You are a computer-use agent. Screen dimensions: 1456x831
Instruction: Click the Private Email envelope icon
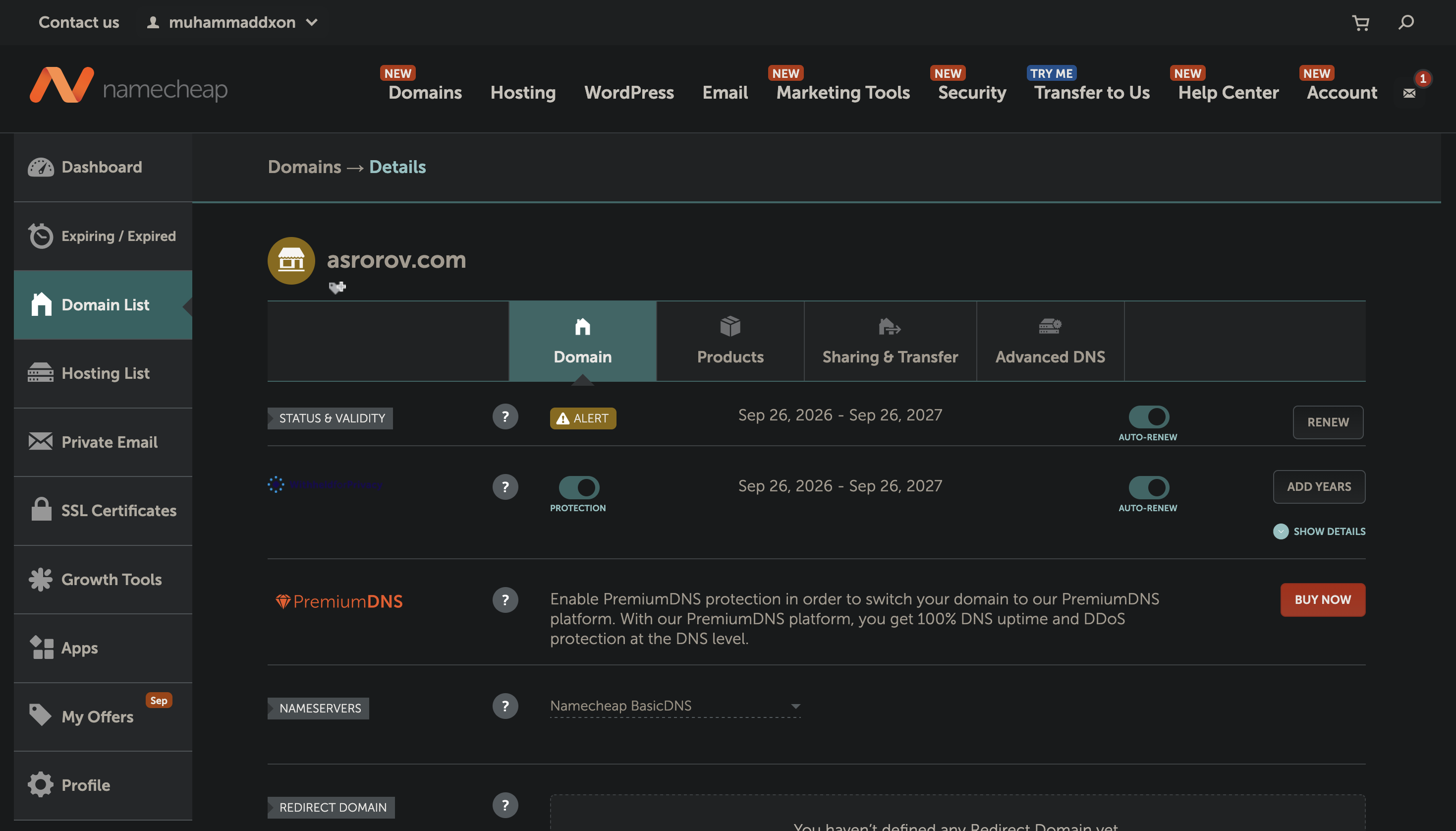(41, 441)
